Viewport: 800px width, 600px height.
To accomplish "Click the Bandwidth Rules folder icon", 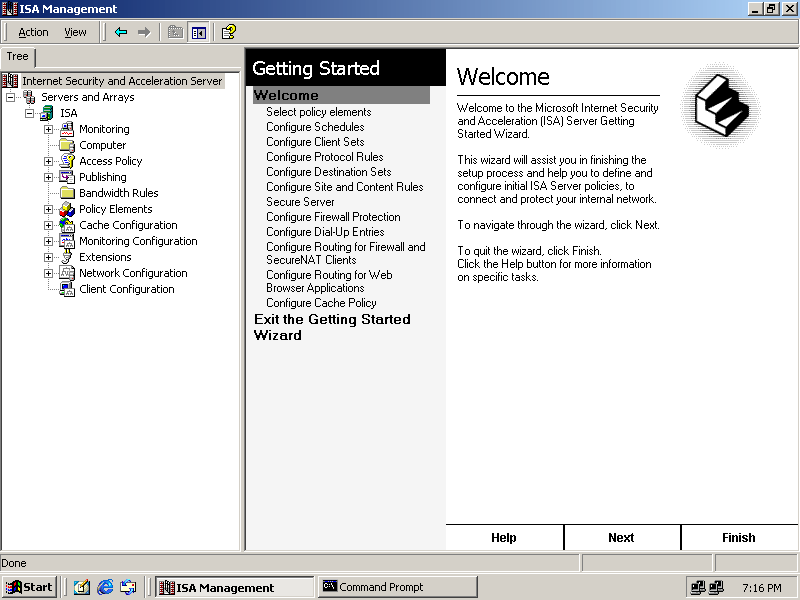I will click(x=67, y=193).
